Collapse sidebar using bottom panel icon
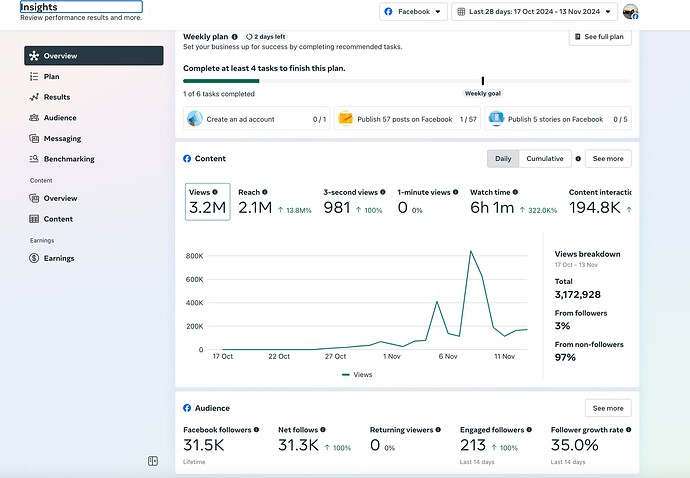The height and width of the screenshot is (478, 690). click(x=153, y=461)
